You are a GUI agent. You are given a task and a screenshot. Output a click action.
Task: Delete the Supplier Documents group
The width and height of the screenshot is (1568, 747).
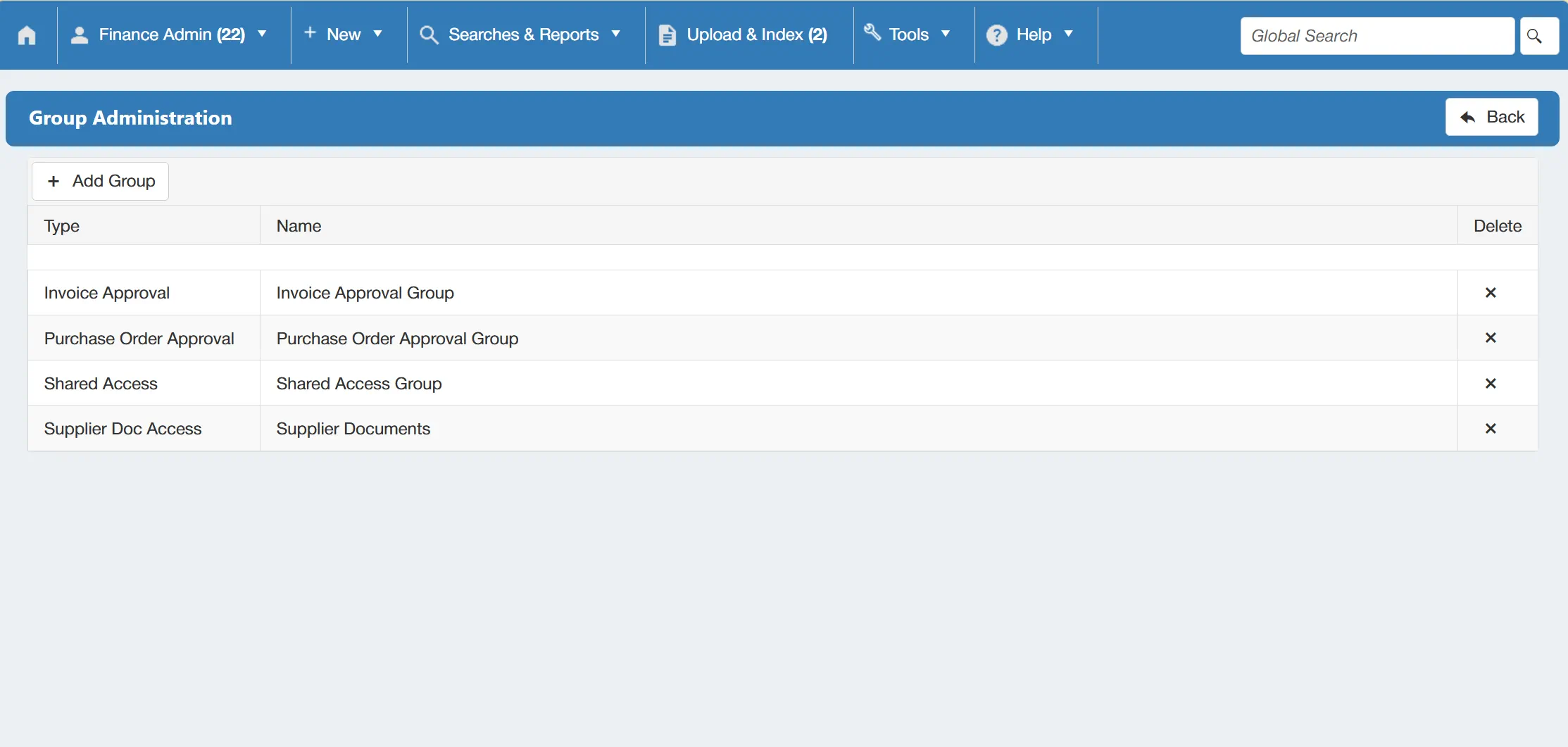(1491, 429)
